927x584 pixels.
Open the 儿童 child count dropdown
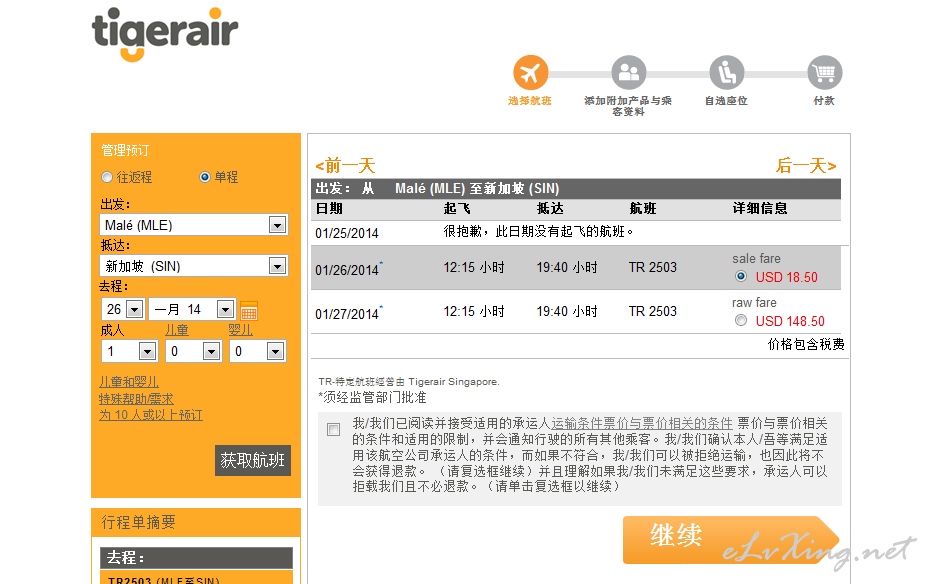tap(193, 351)
